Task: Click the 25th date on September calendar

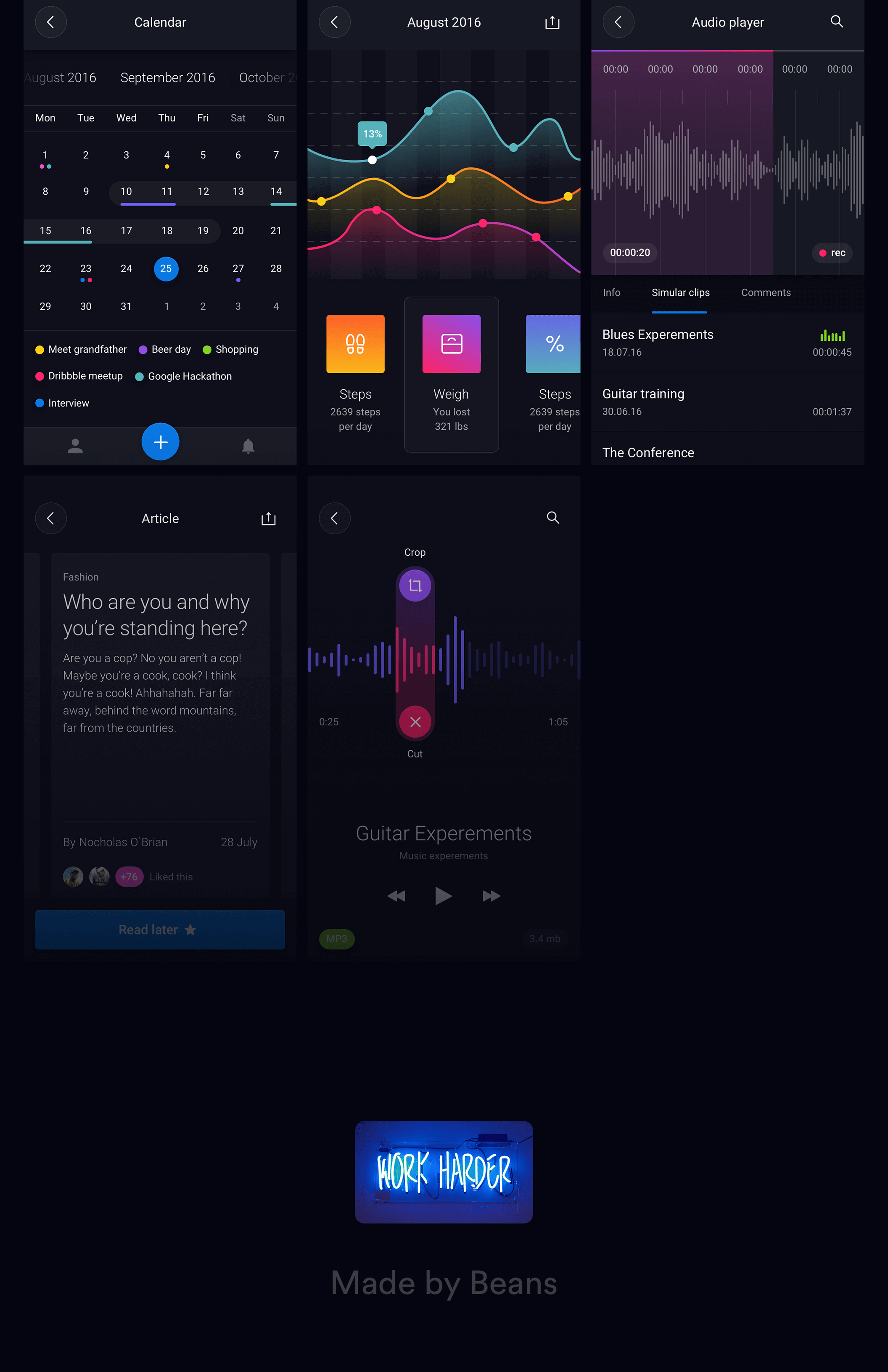Action: (164, 269)
